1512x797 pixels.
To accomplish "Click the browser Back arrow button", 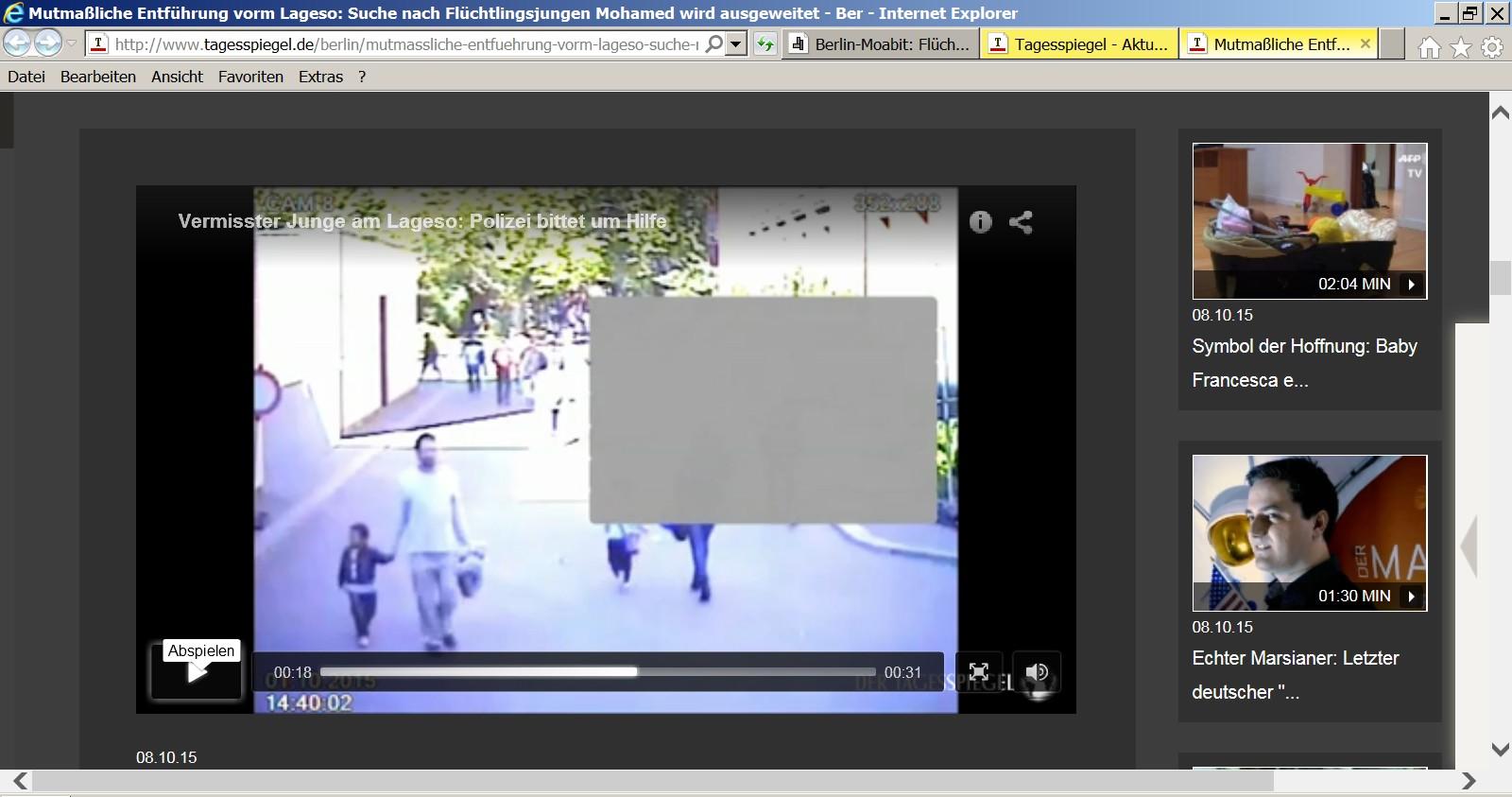I will click(17, 43).
